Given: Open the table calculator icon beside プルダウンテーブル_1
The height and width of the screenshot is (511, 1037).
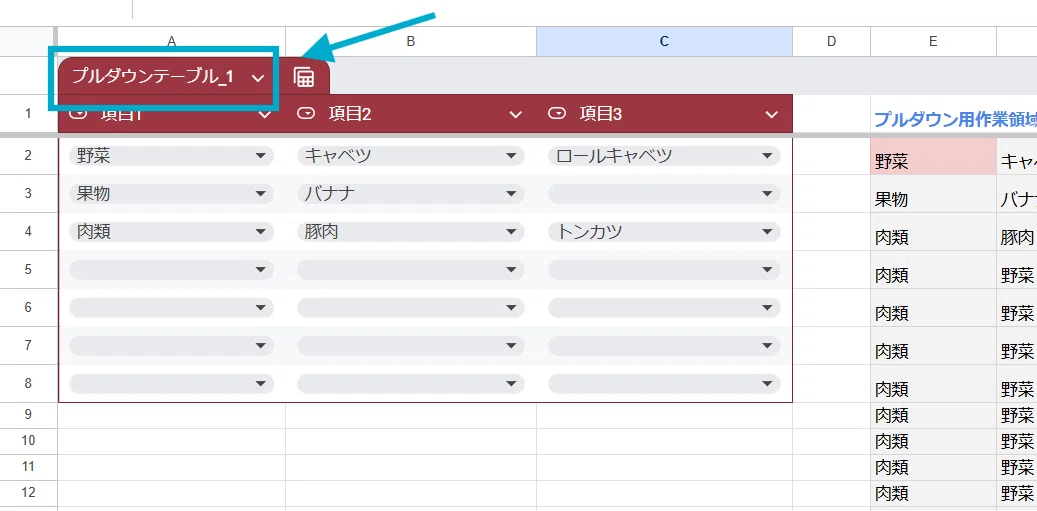Looking at the screenshot, I should [304, 77].
